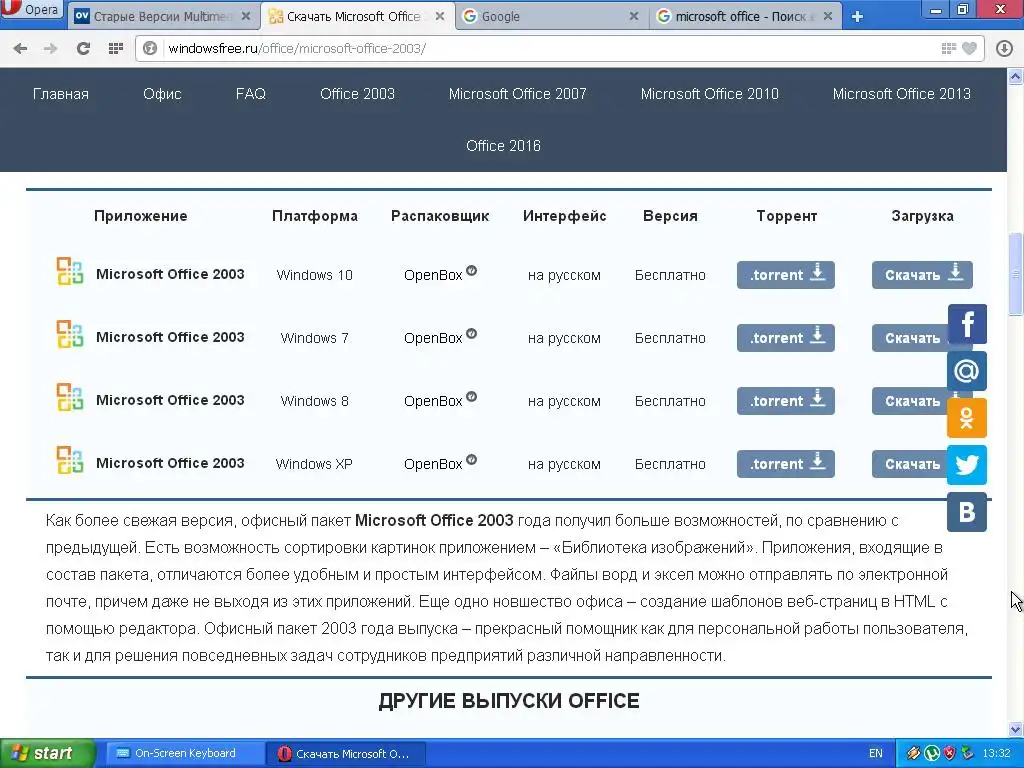
Task: Open Microsoft Office 2010 navigation link
Action: pyautogui.click(x=709, y=94)
